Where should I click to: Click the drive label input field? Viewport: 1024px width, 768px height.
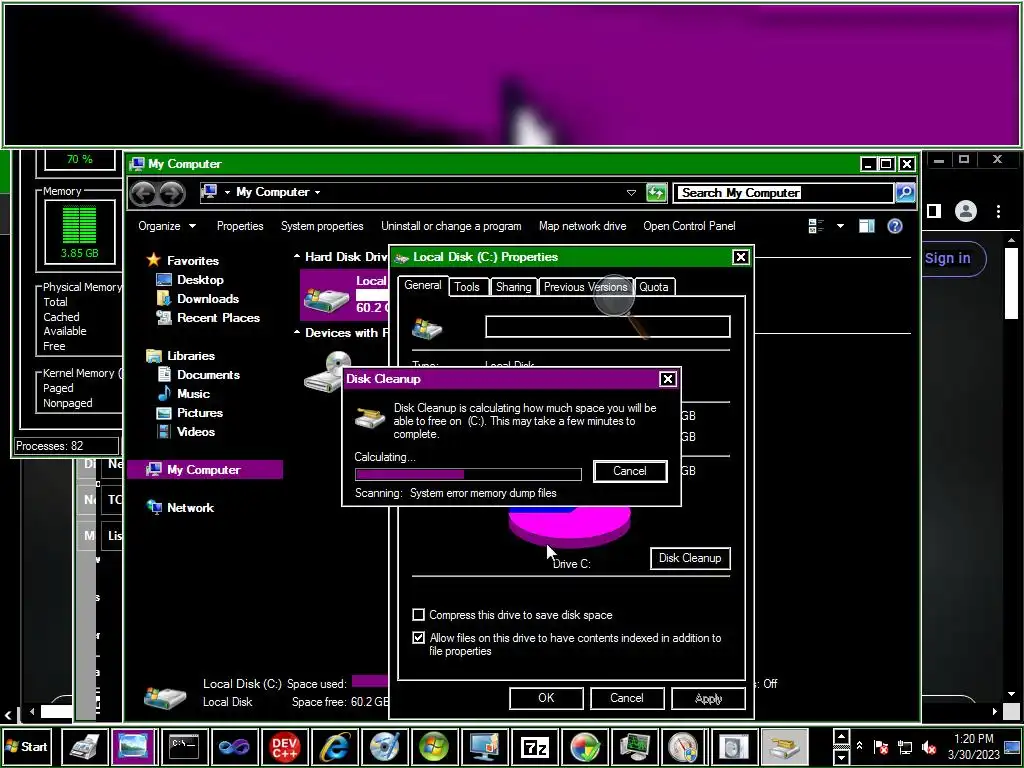[607, 327]
